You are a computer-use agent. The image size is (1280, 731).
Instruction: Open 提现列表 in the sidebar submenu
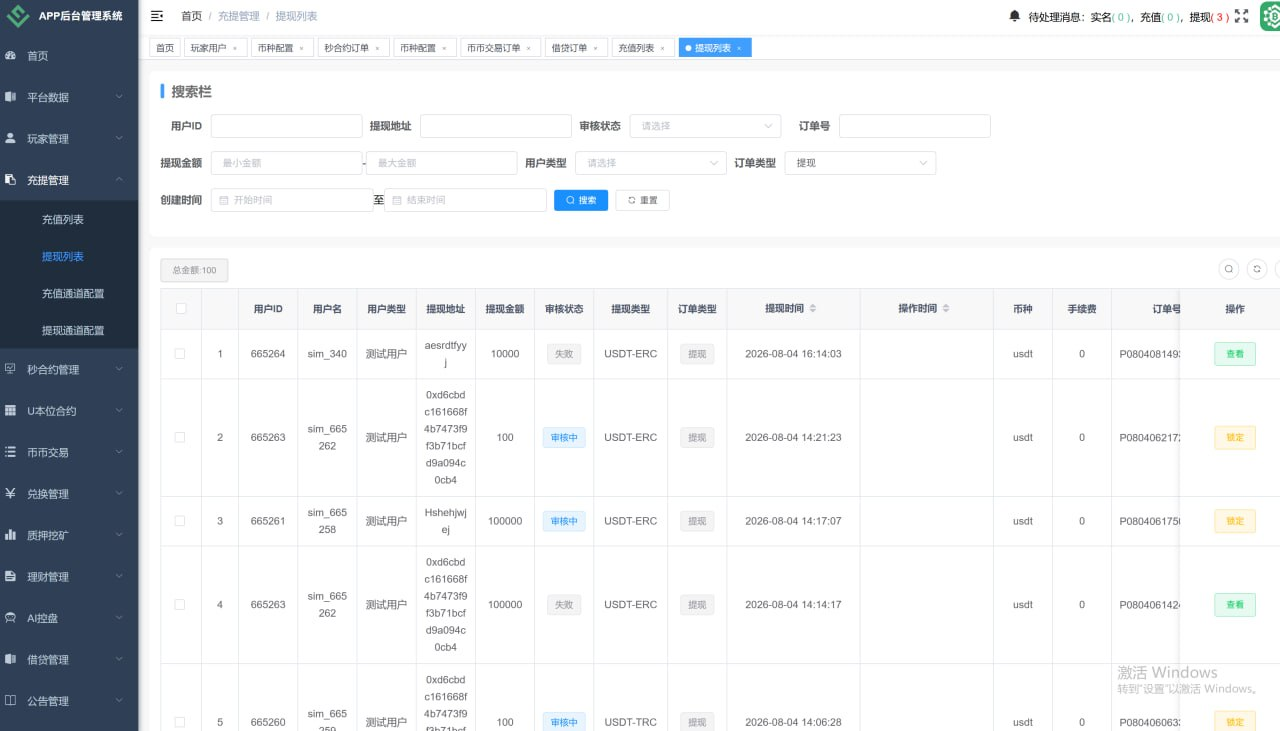pyautogui.click(x=63, y=256)
